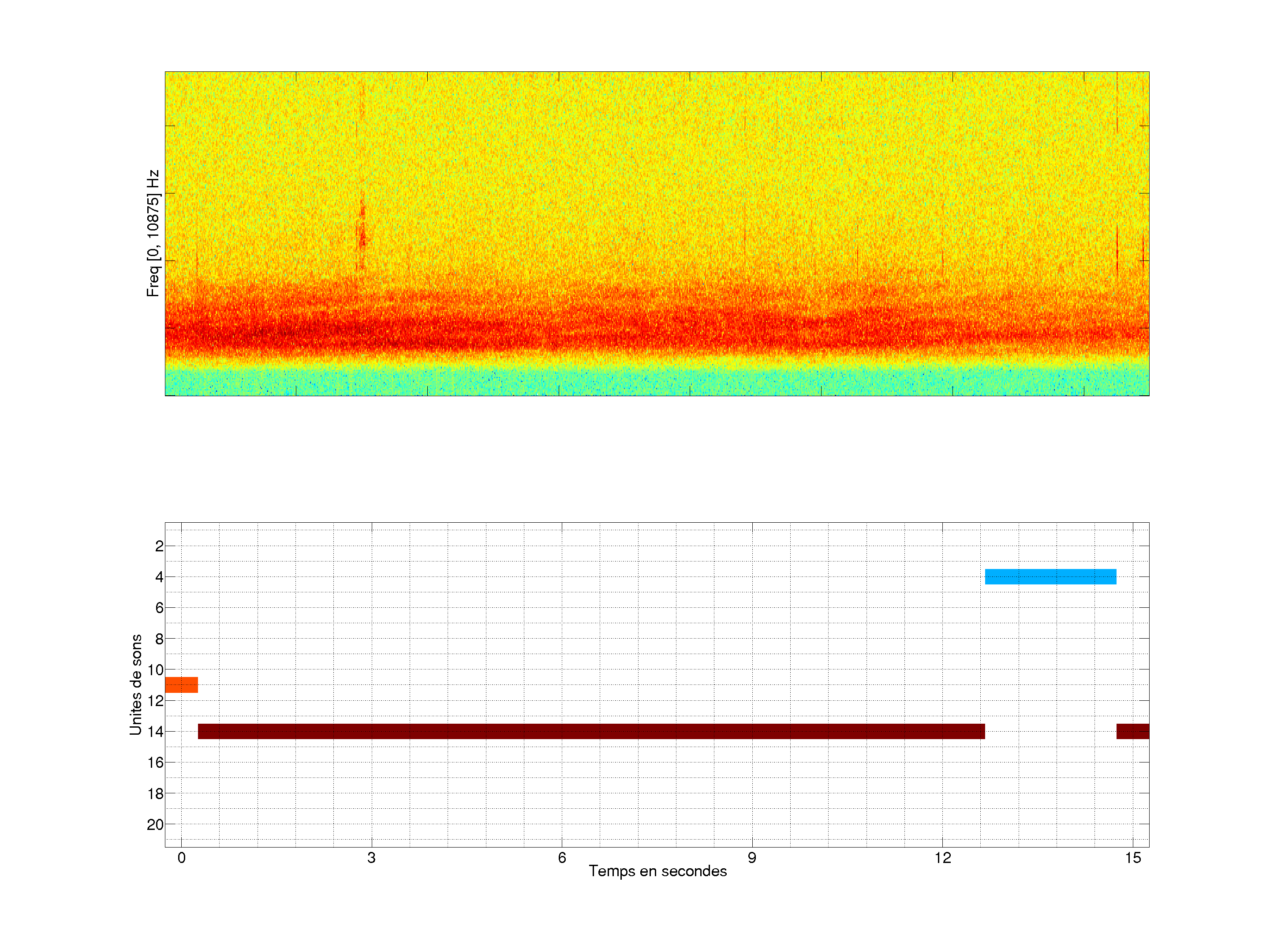This screenshot has width=1270, height=952.
Task: Click the y-axis tick label 16
Action: tap(155, 762)
